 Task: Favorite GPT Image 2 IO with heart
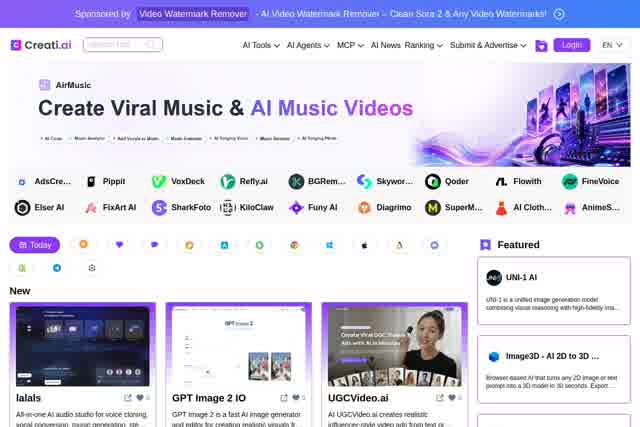coord(296,397)
